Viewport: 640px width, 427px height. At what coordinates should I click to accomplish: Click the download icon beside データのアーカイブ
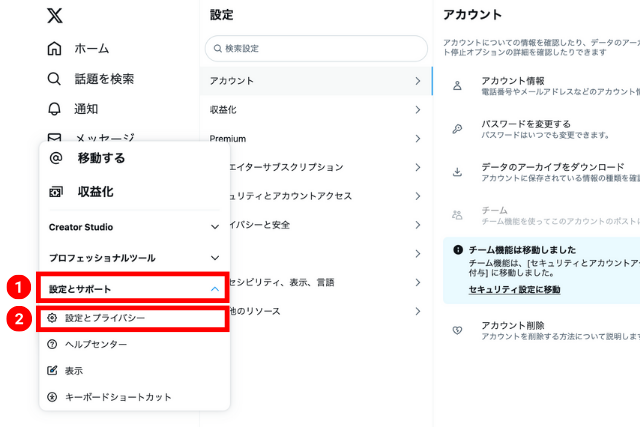[457, 172]
